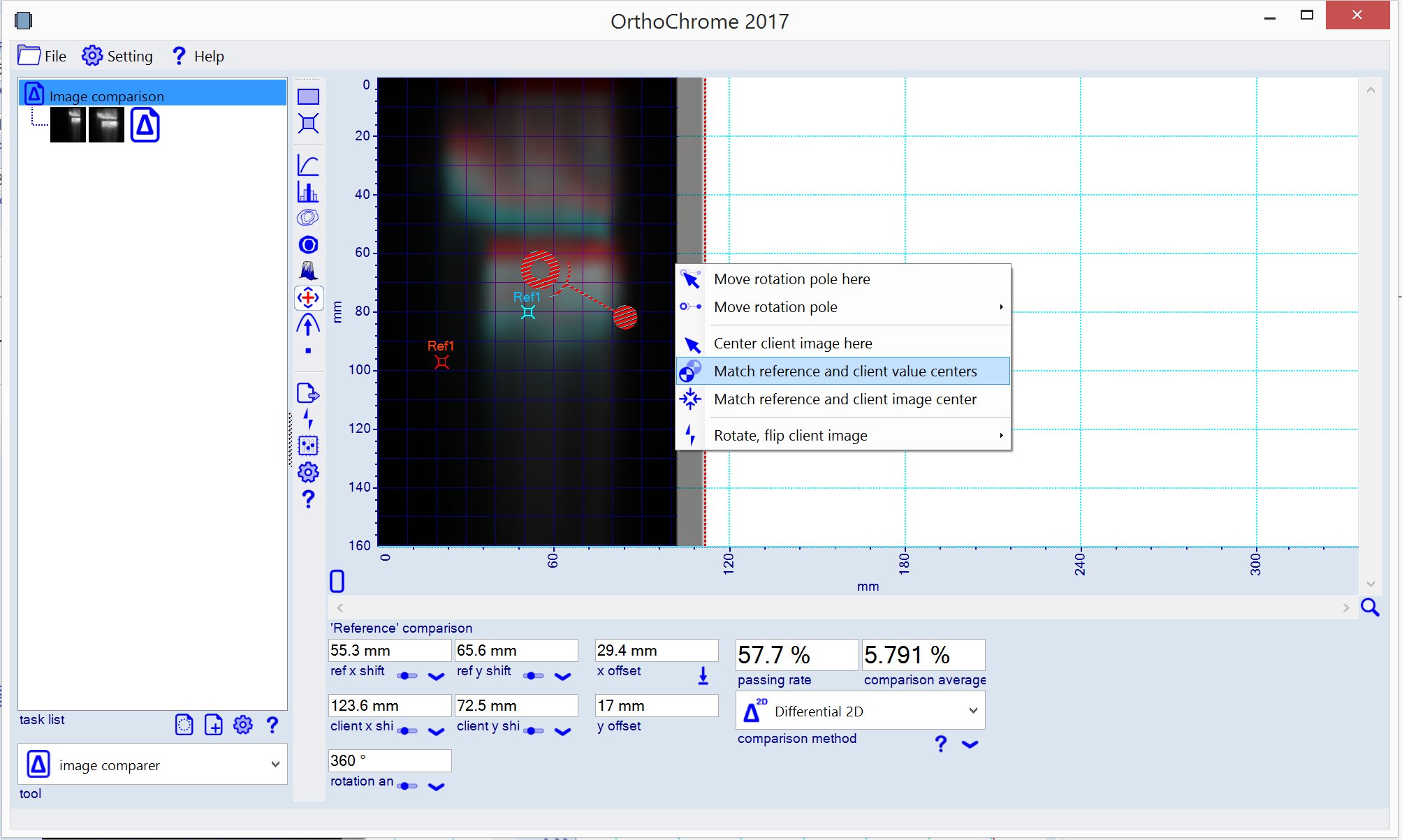Click the isodose contour lines icon
The image size is (1402, 840).
point(308,218)
